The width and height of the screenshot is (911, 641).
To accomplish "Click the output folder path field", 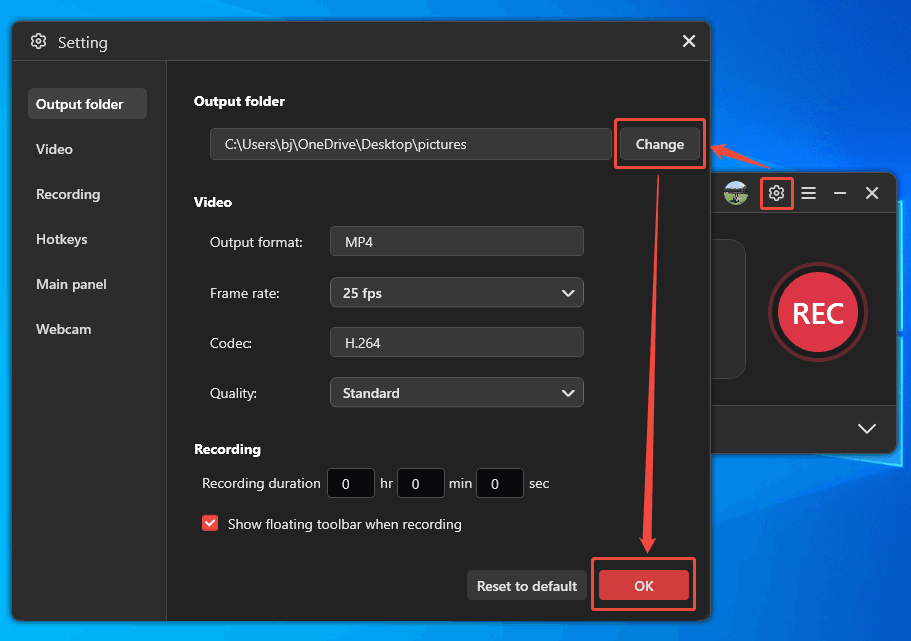I will 410,144.
